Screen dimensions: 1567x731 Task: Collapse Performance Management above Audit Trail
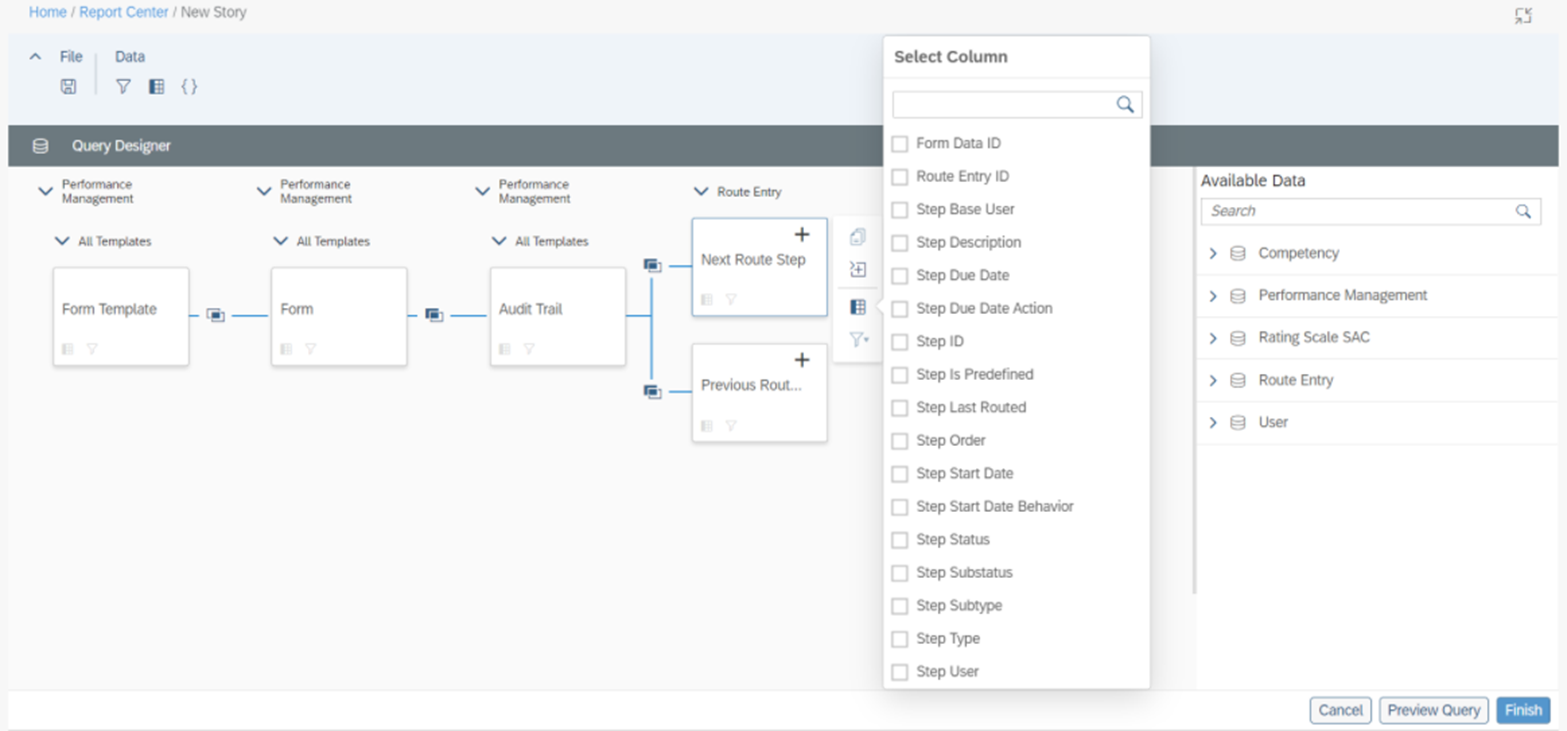[482, 191]
